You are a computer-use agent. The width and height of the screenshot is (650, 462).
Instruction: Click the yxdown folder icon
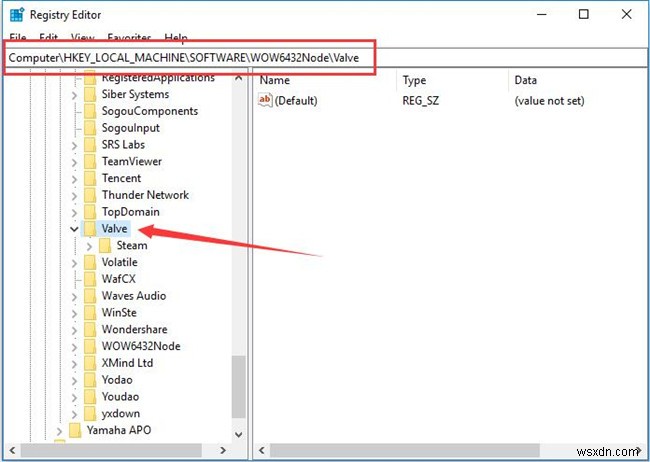click(90, 413)
